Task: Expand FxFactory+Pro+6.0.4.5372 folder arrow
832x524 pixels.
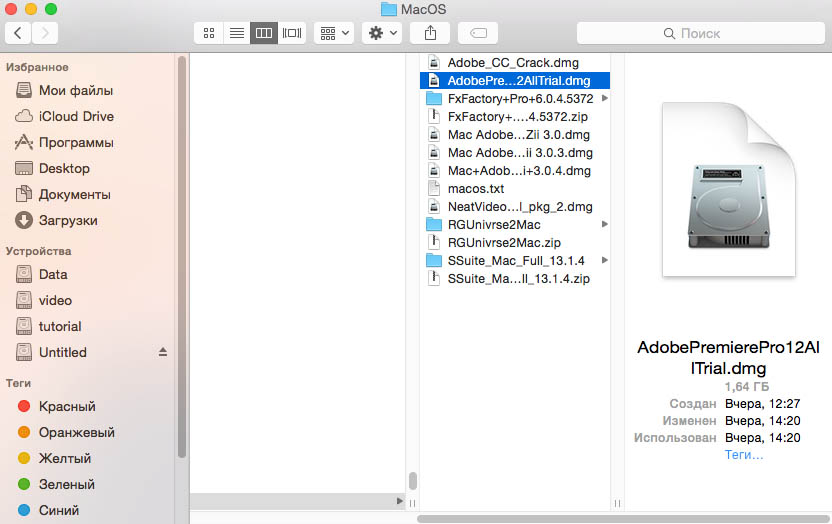Action: [x=604, y=98]
